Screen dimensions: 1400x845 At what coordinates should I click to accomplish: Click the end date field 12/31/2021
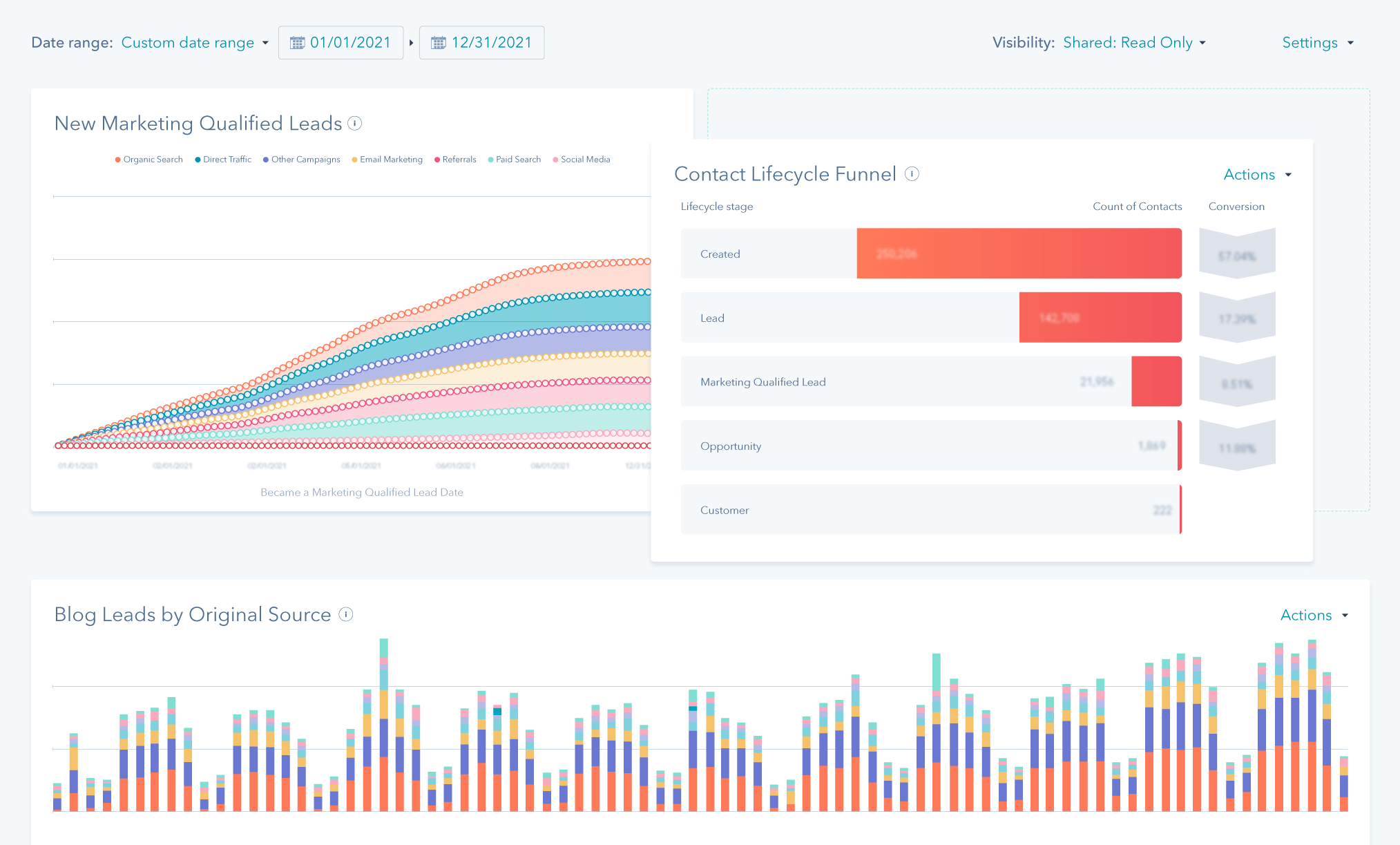coord(482,43)
